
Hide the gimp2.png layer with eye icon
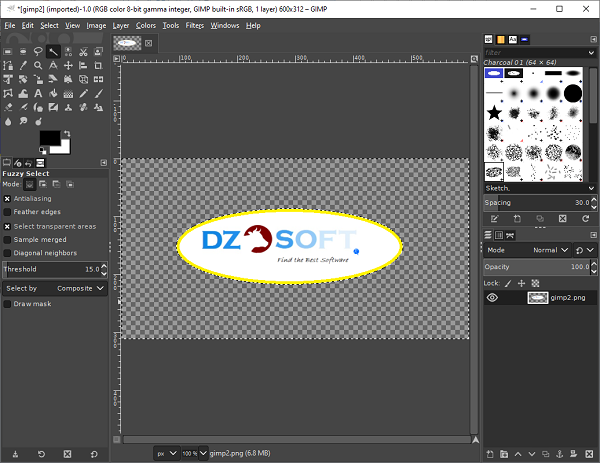492,297
